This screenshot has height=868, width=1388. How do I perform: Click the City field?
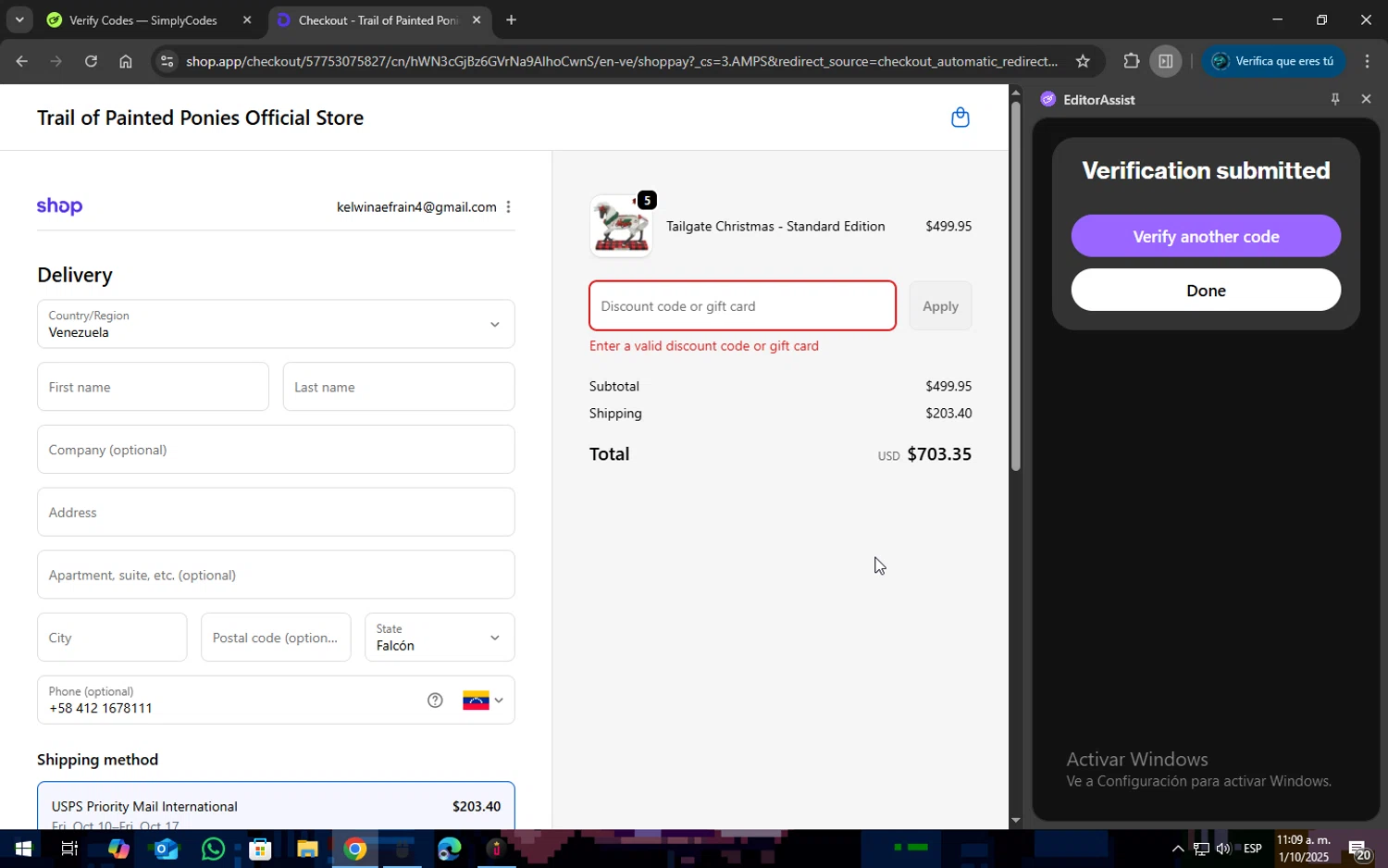112,638
